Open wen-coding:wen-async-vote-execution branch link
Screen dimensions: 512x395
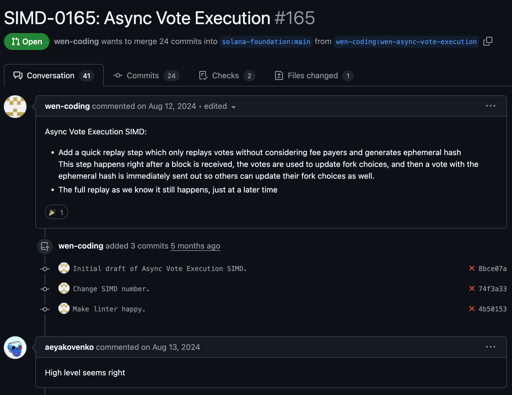click(x=406, y=42)
